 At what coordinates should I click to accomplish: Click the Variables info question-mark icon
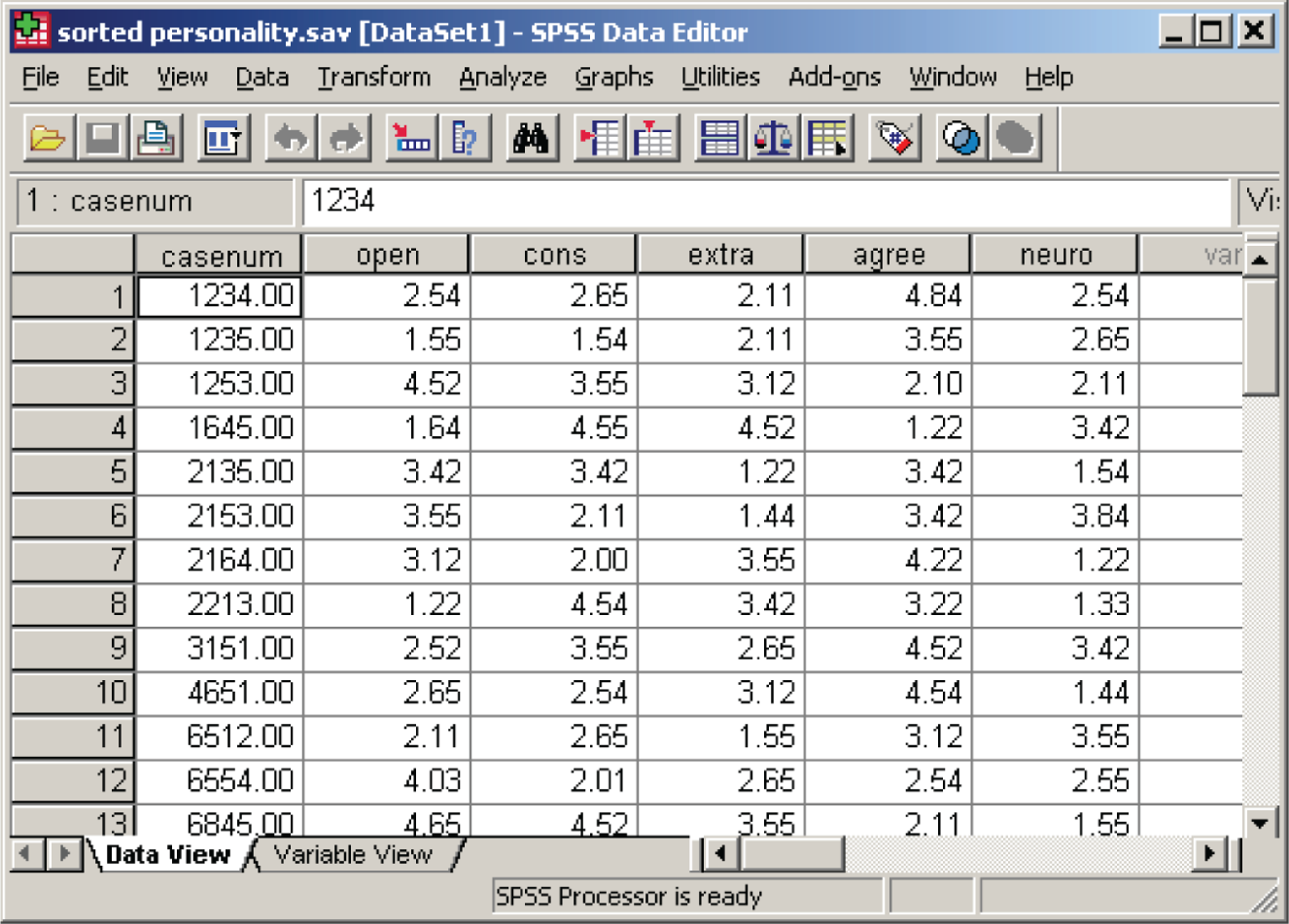(x=465, y=138)
